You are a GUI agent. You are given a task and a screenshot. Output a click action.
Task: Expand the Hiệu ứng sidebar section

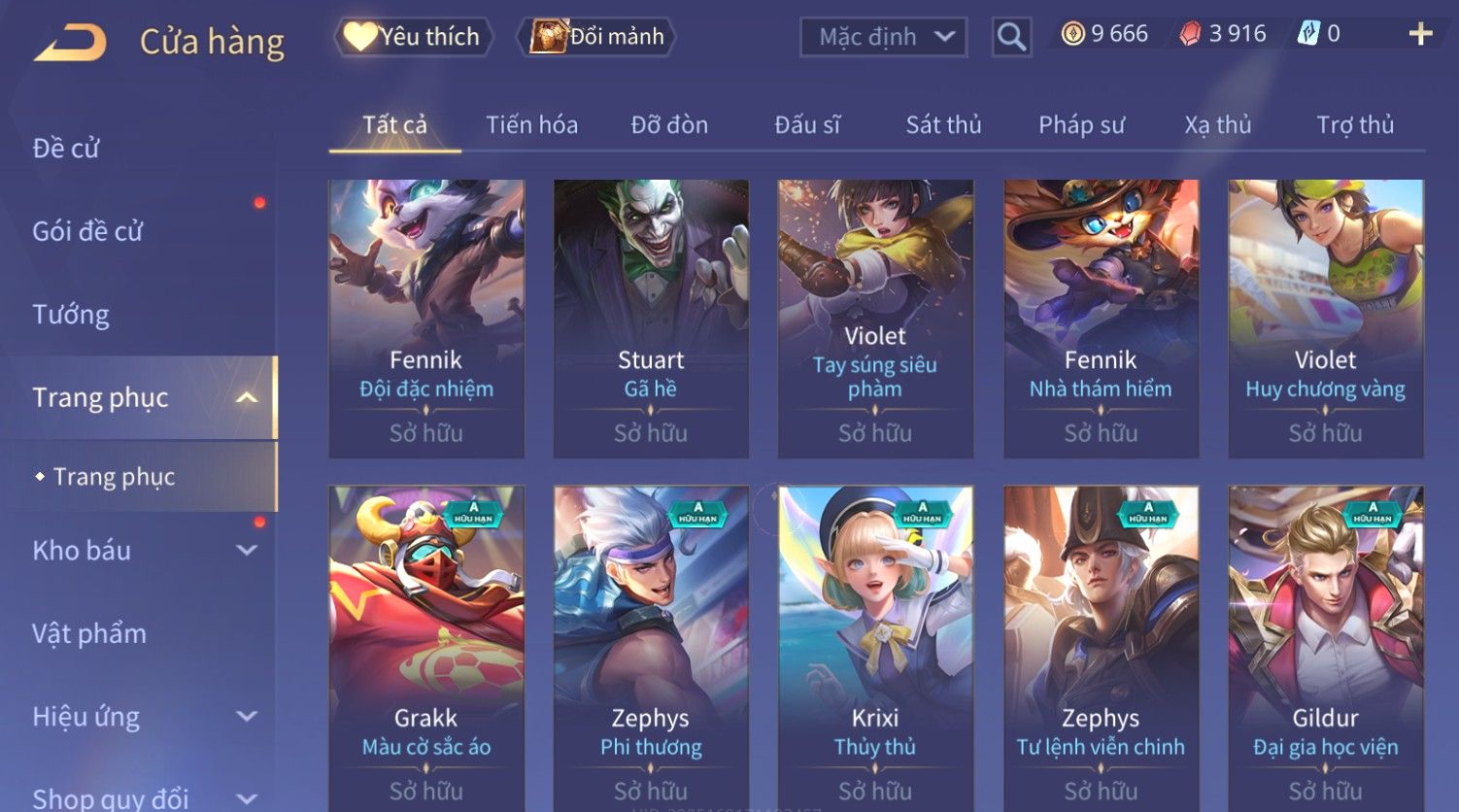(247, 717)
